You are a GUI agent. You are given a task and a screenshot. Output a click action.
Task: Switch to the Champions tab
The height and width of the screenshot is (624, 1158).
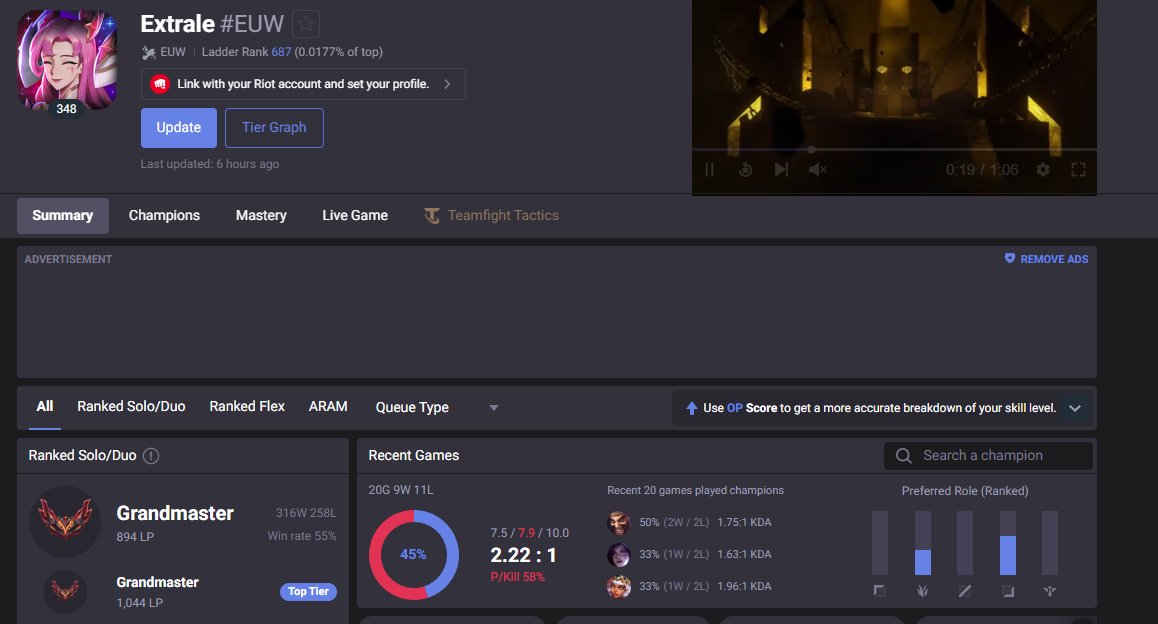click(163, 215)
